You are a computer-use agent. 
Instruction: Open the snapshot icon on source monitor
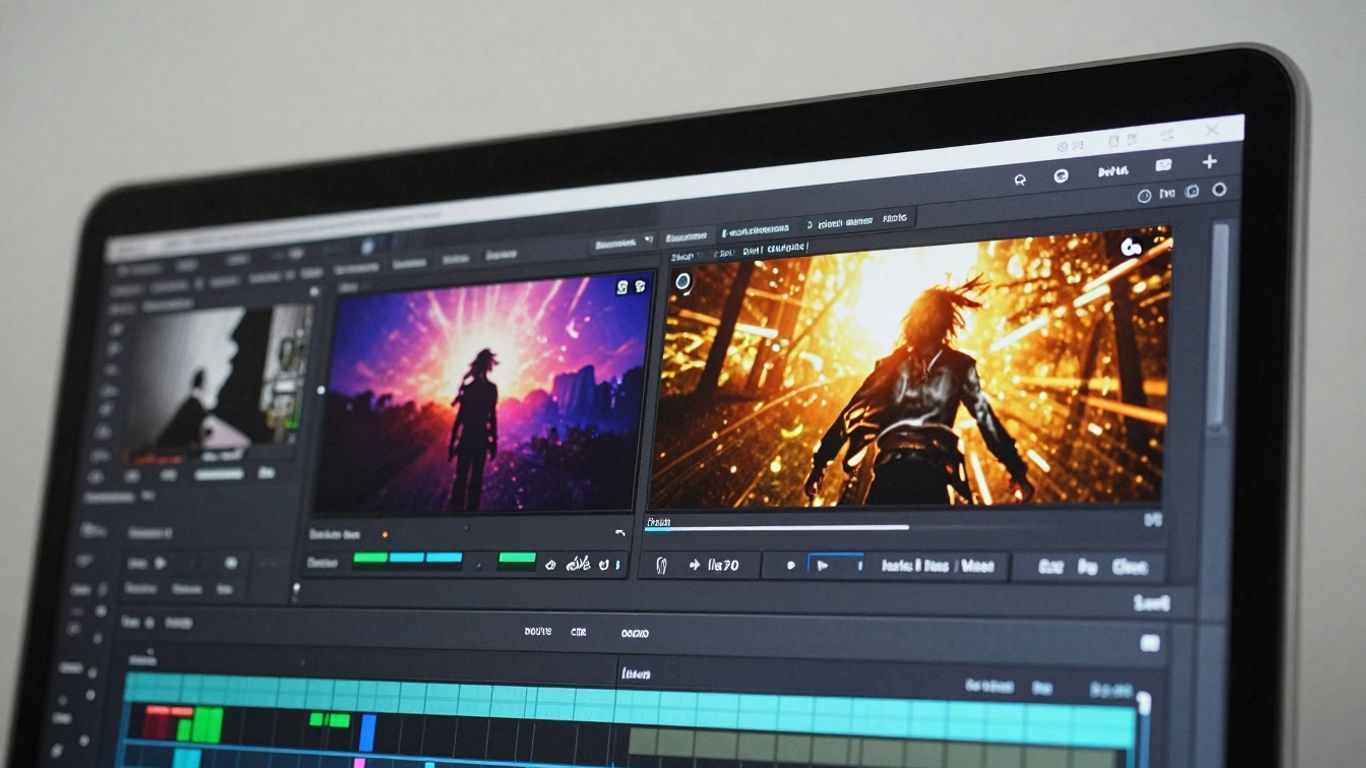point(621,286)
